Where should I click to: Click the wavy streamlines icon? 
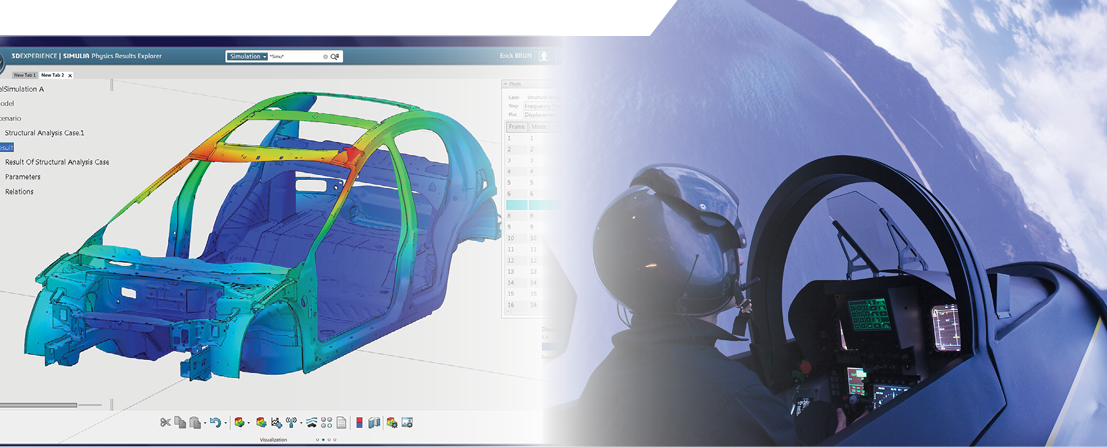pos(311,422)
